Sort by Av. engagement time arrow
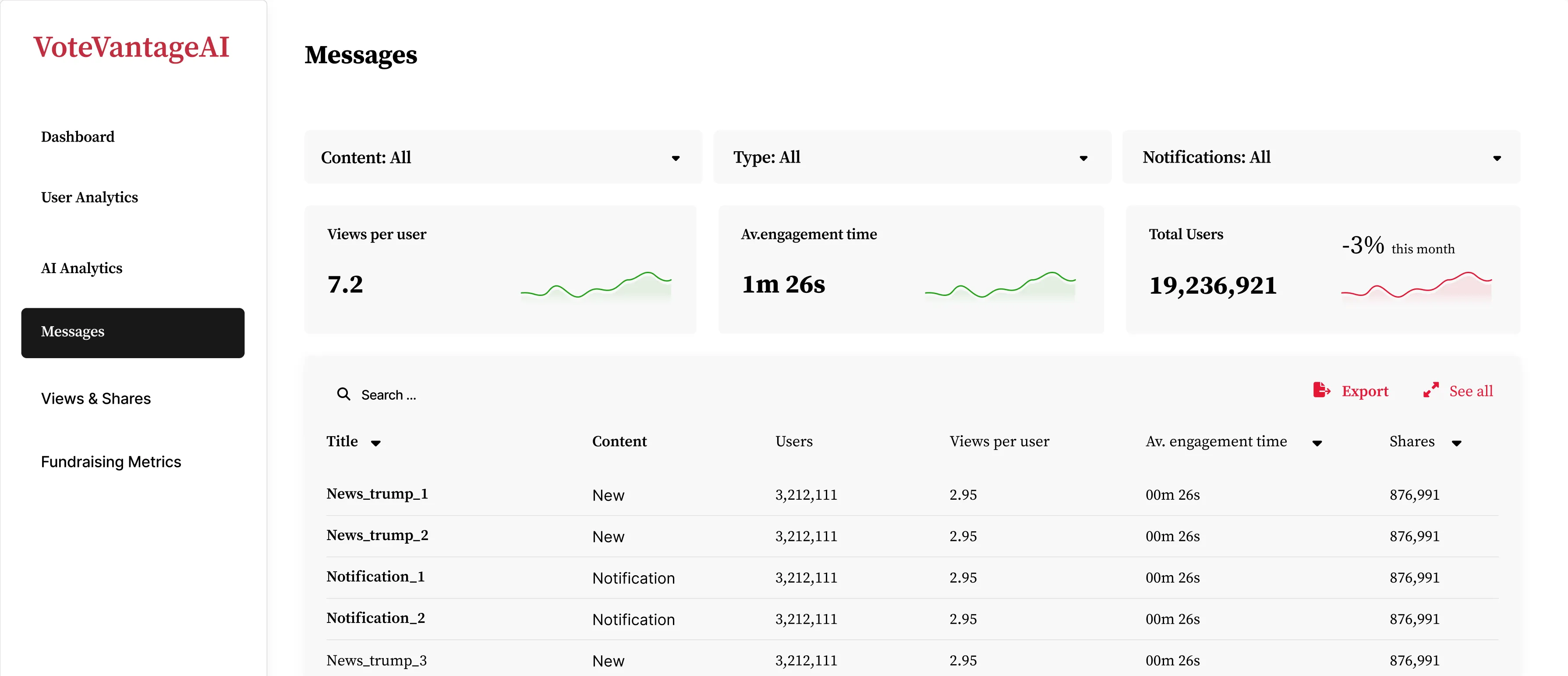 click(x=1317, y=443)
